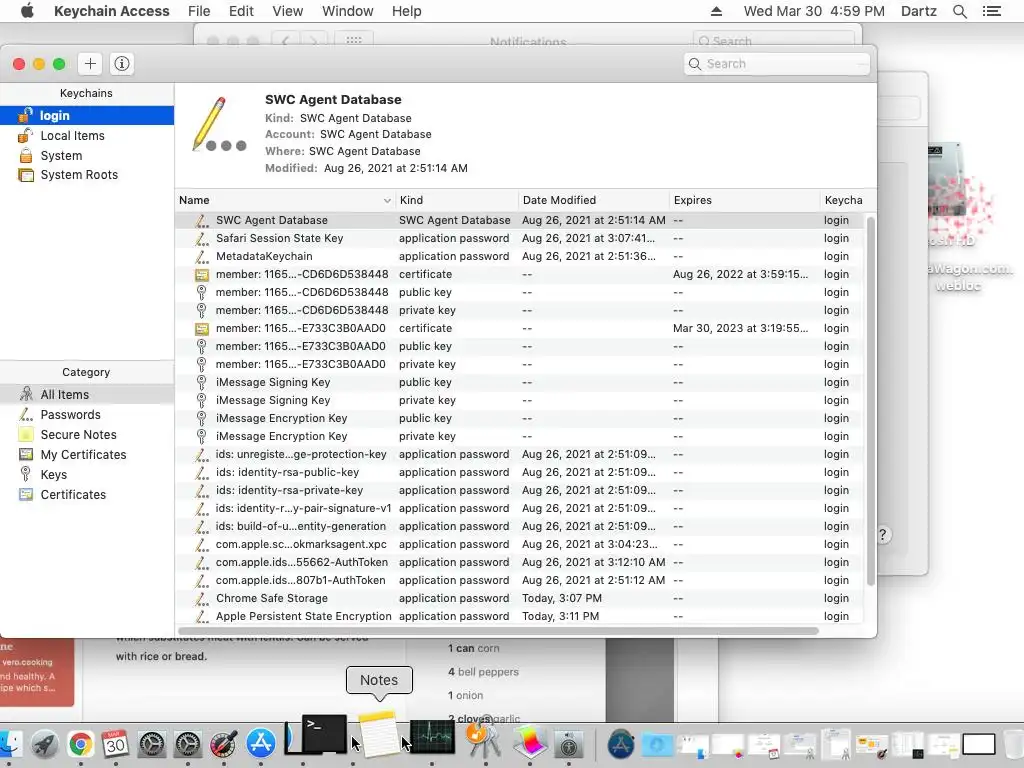
Task: Open the Edit menu
Action: [241, 11]
